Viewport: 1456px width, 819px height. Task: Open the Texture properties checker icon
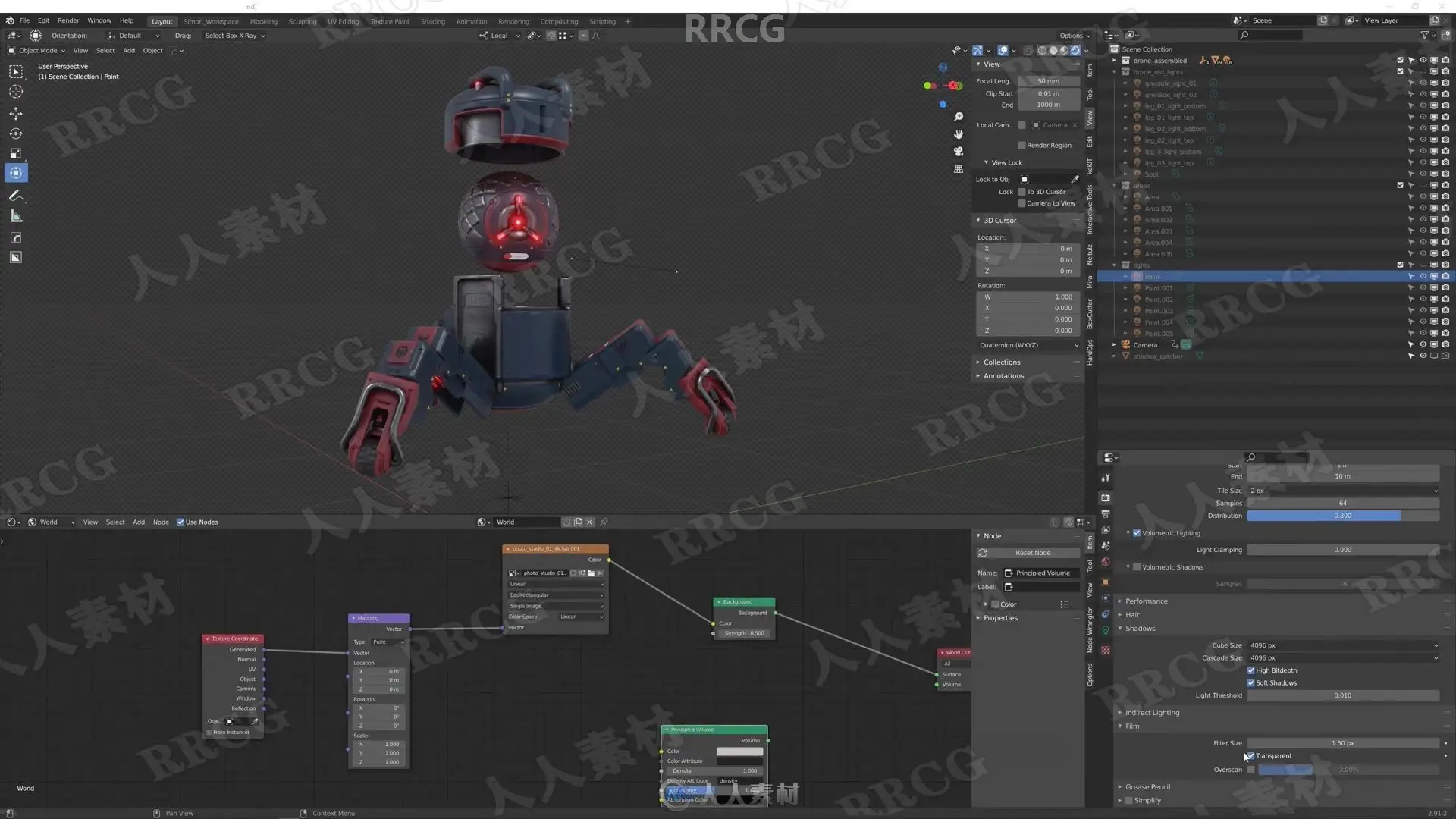point(1106,651)
